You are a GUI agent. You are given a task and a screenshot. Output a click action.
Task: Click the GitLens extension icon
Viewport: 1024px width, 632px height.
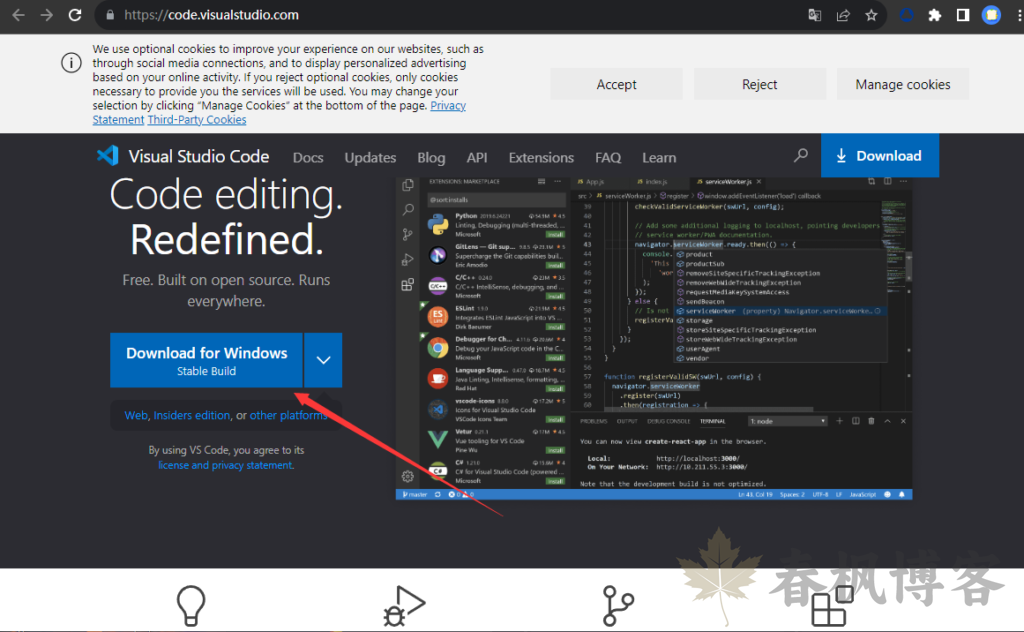click(438, 255)
